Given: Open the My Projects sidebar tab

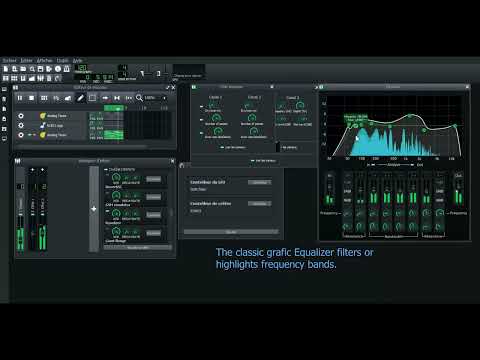Looking at the screenshot, I should 4,99.
